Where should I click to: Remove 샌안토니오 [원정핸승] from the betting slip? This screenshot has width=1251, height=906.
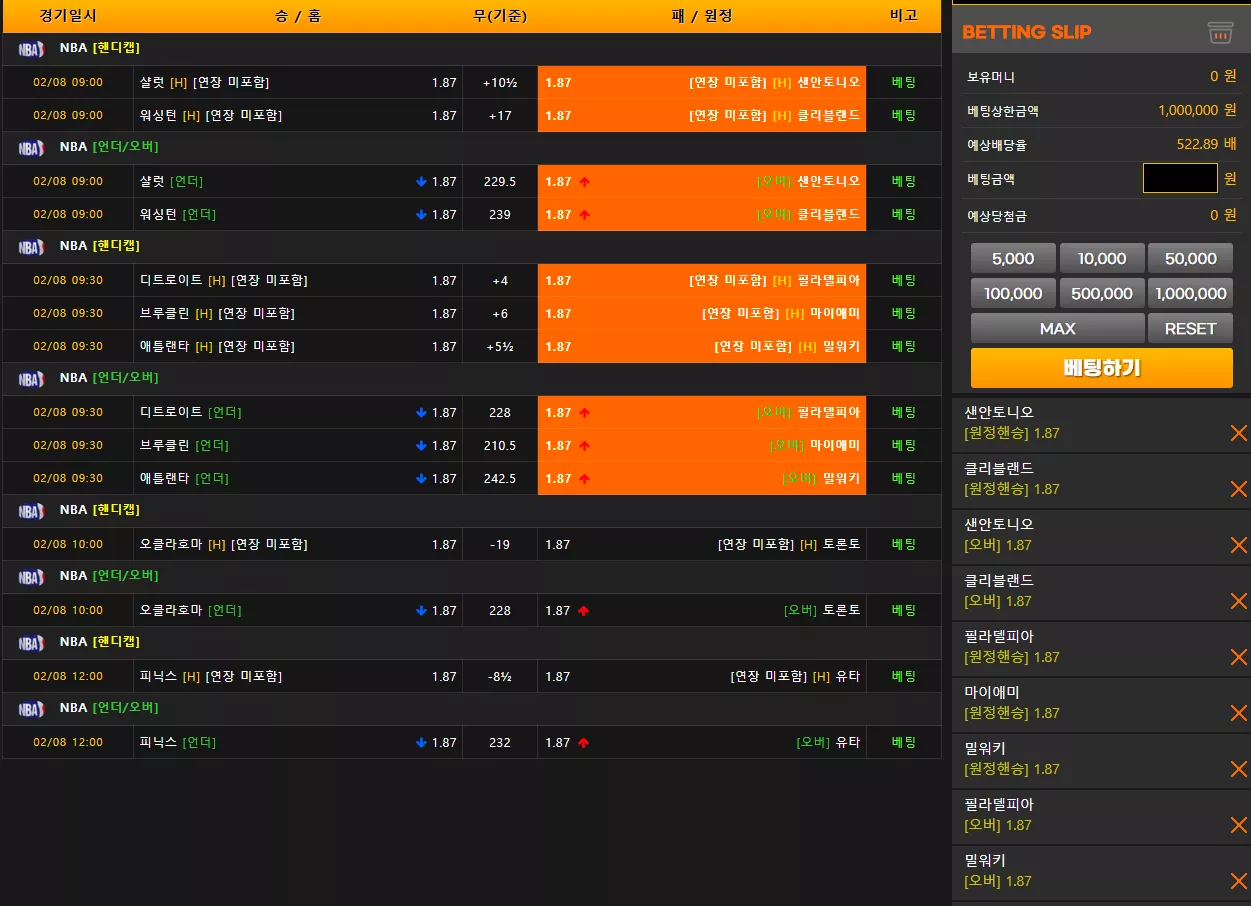1238,433
